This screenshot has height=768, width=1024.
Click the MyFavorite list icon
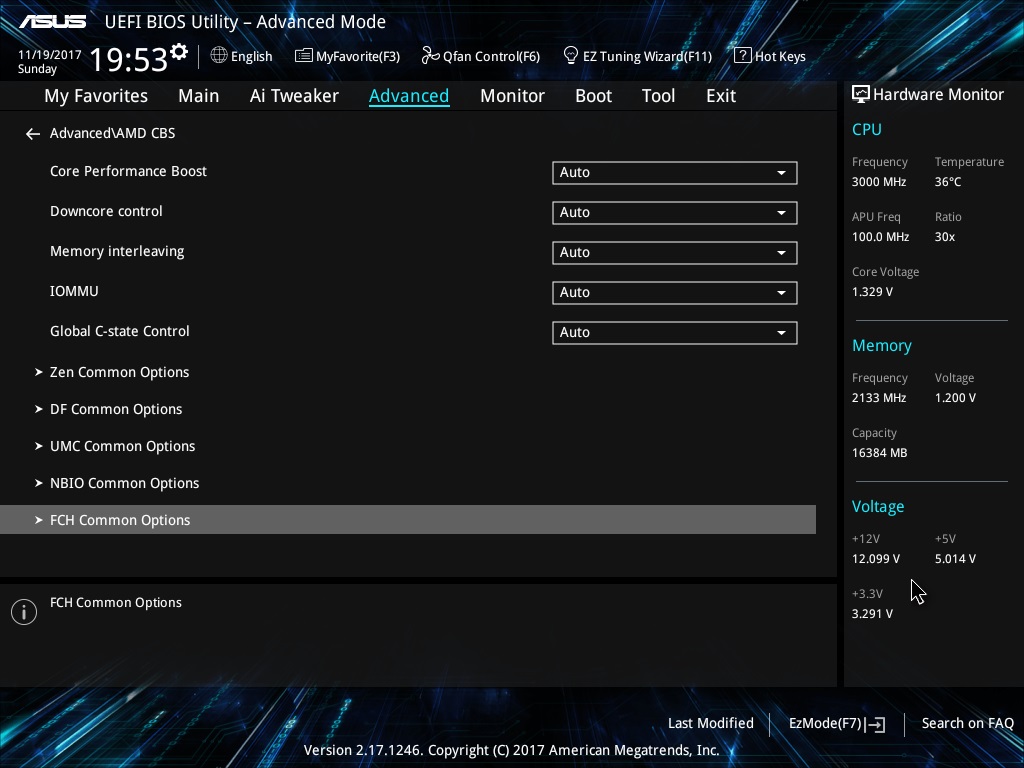point(304,56)
